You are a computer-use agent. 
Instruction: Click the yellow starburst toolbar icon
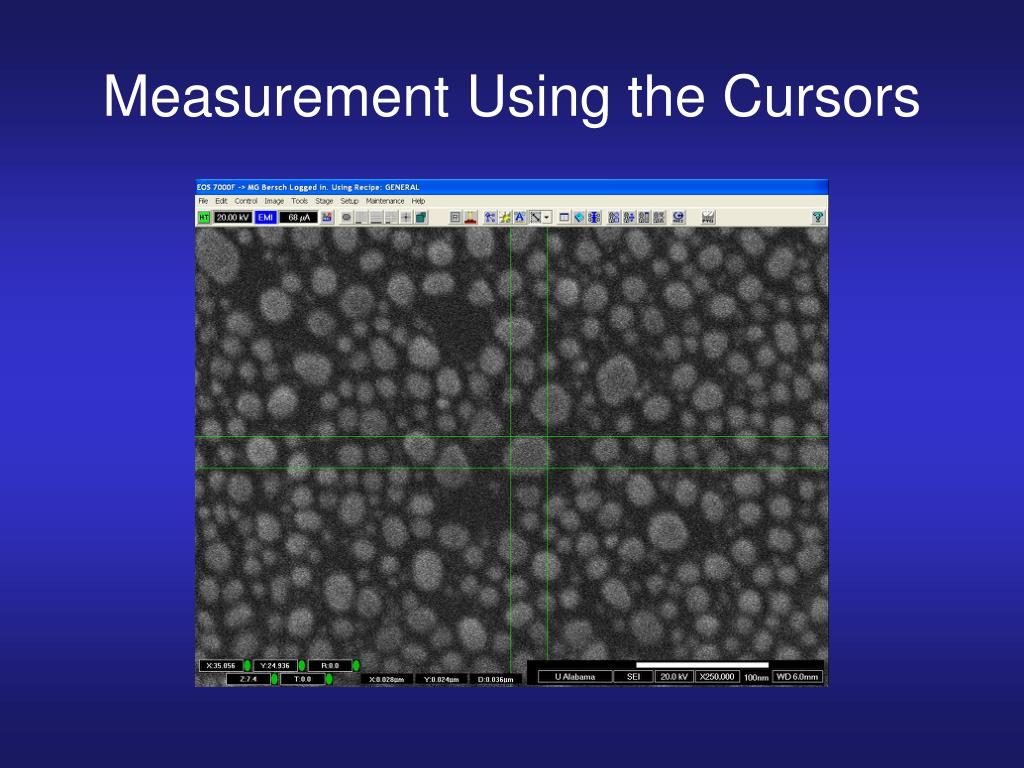pos(505,217)
